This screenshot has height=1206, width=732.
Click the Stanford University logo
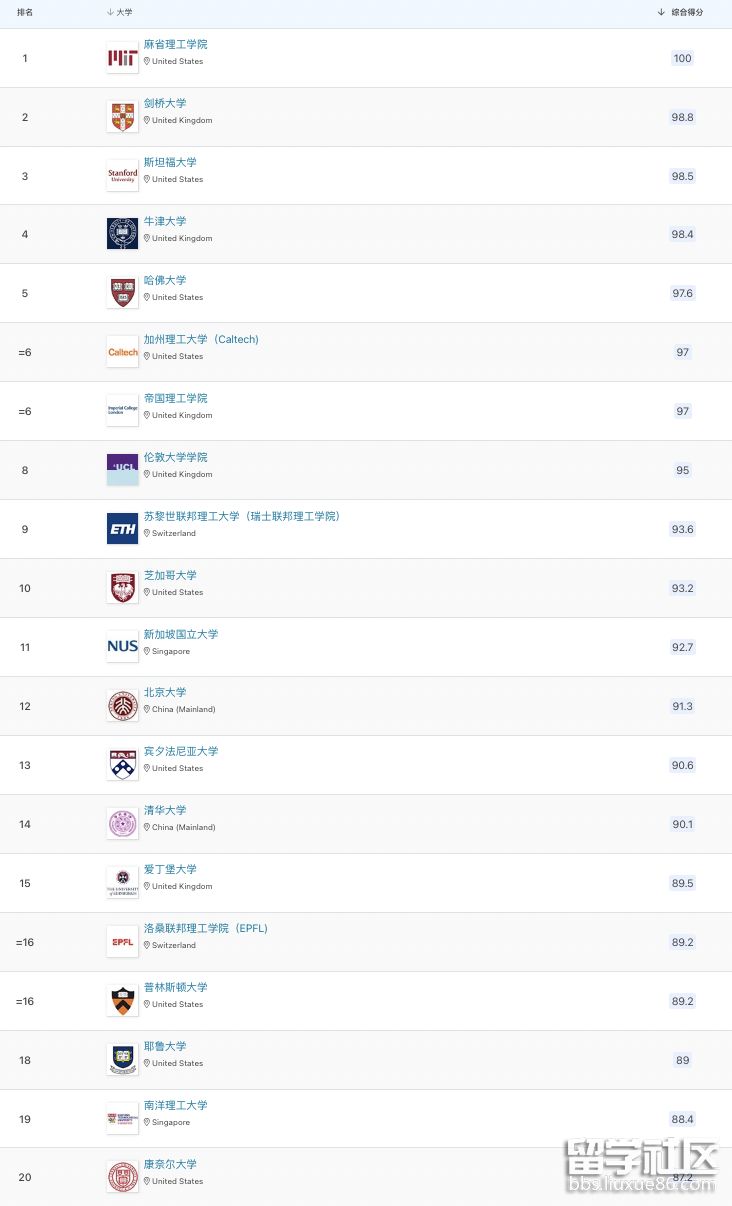(x=123, y=176)
